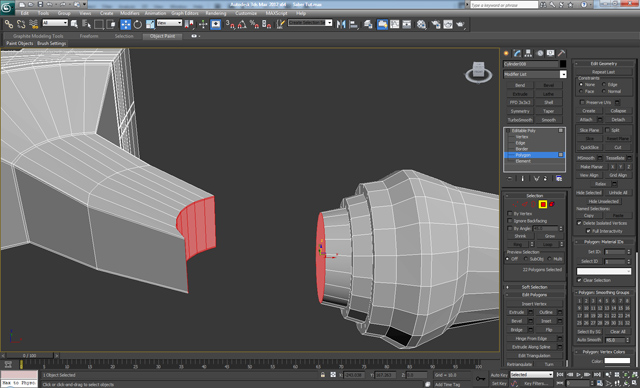Click the object color swatch beside name
The image size is (640, 388).
coord(563,64)
